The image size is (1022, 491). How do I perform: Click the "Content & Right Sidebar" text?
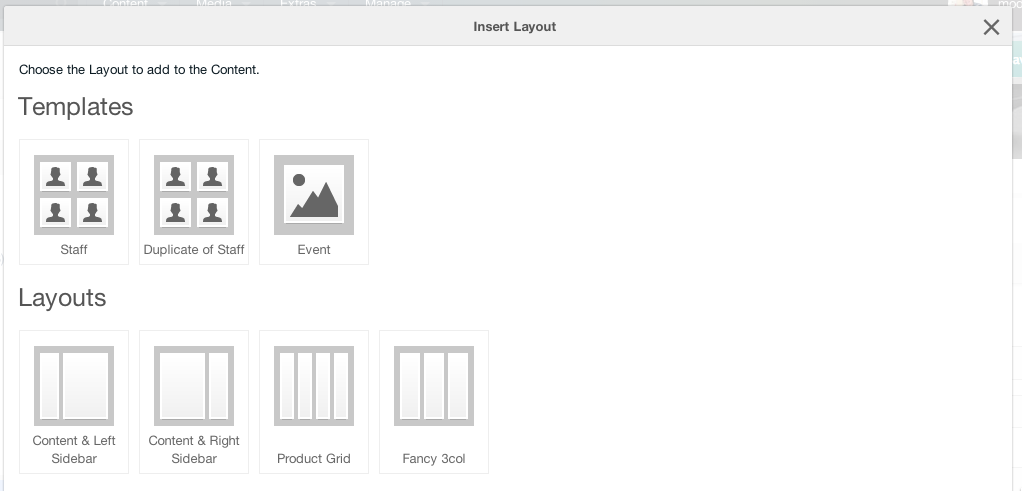194,450
